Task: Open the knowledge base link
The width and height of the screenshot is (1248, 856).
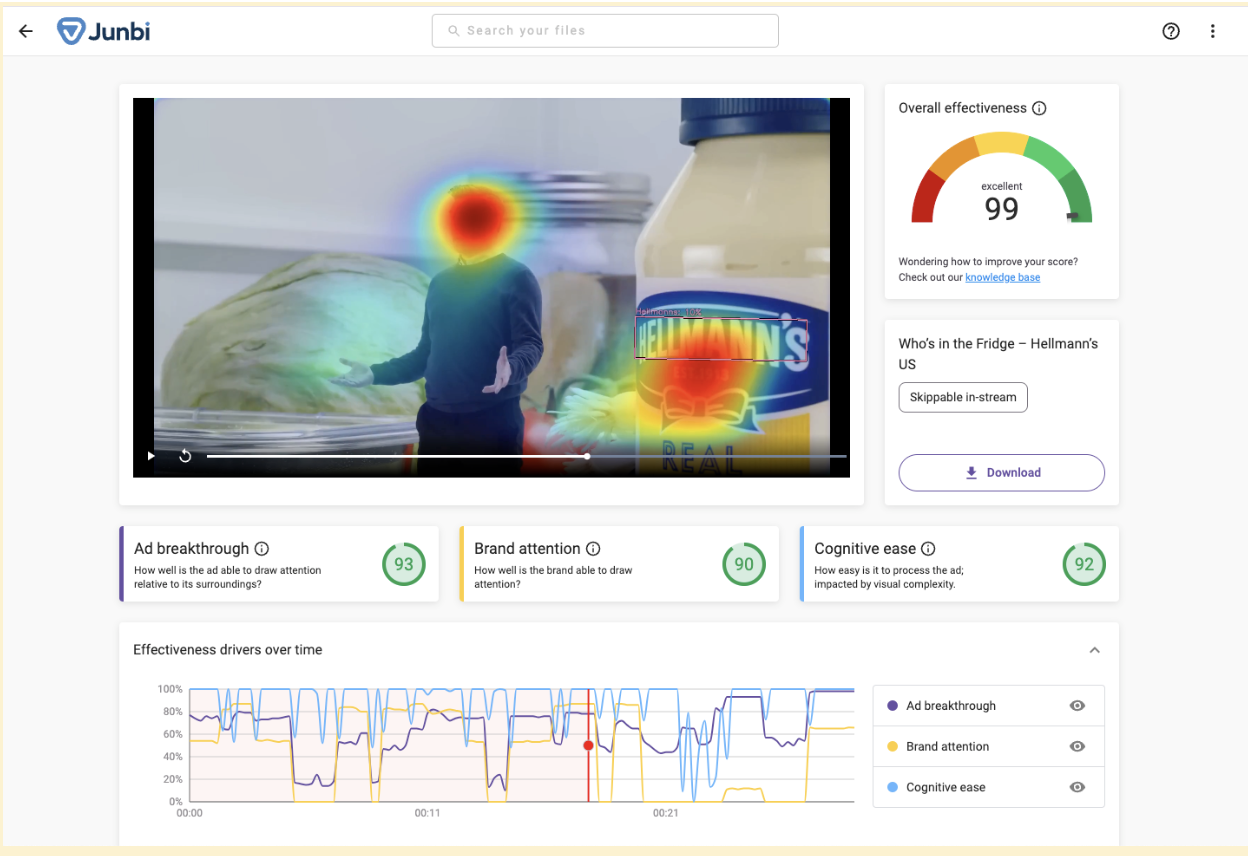Action: (1002, 278)
